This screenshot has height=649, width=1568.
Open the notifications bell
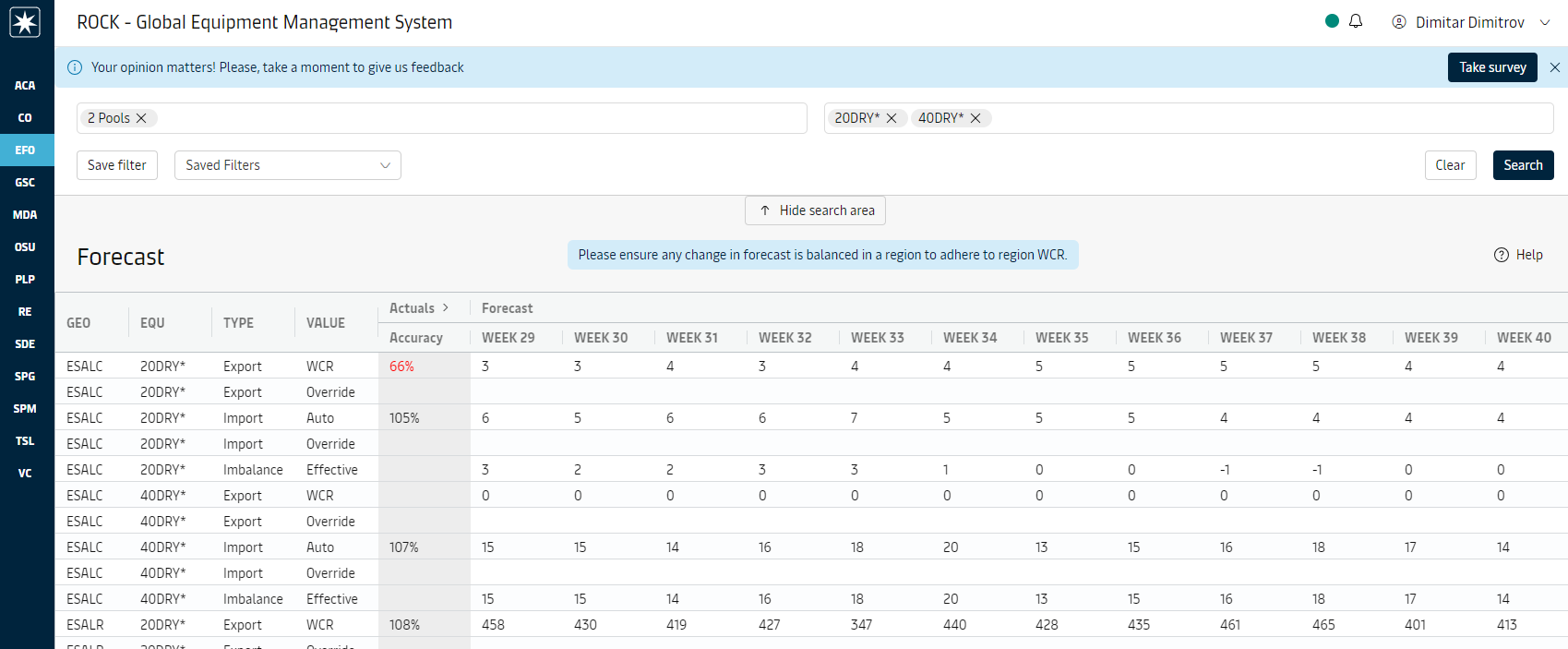(x=1356, y=21)
